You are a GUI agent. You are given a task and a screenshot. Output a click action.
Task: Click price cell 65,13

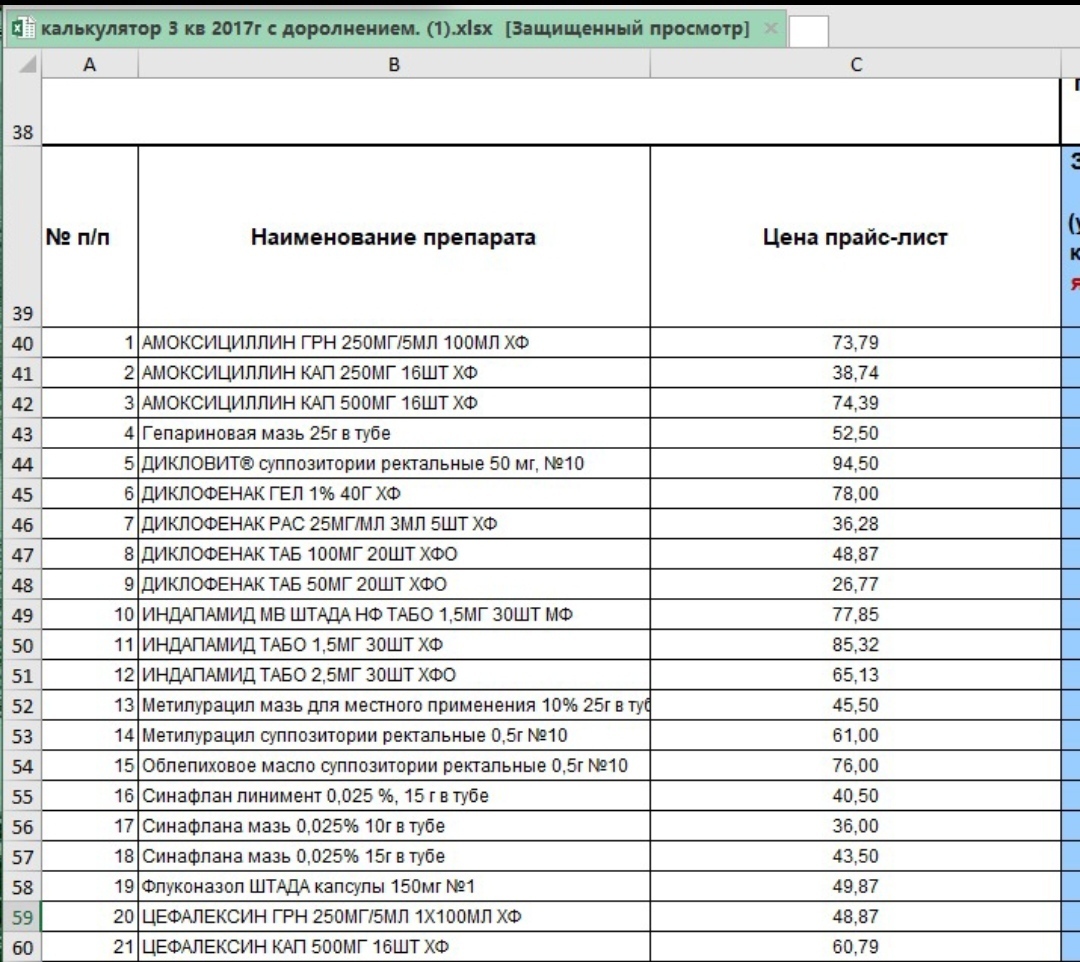pyautogui.click(x=855, y=675)
